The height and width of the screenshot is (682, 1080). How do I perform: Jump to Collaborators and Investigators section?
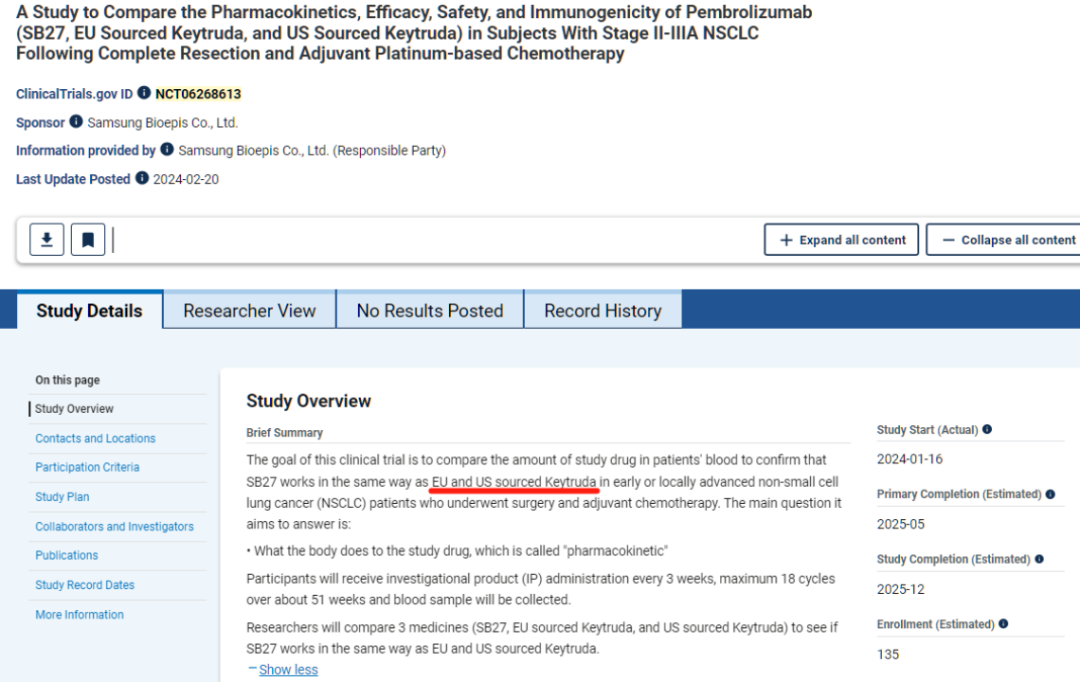point(114,526)
